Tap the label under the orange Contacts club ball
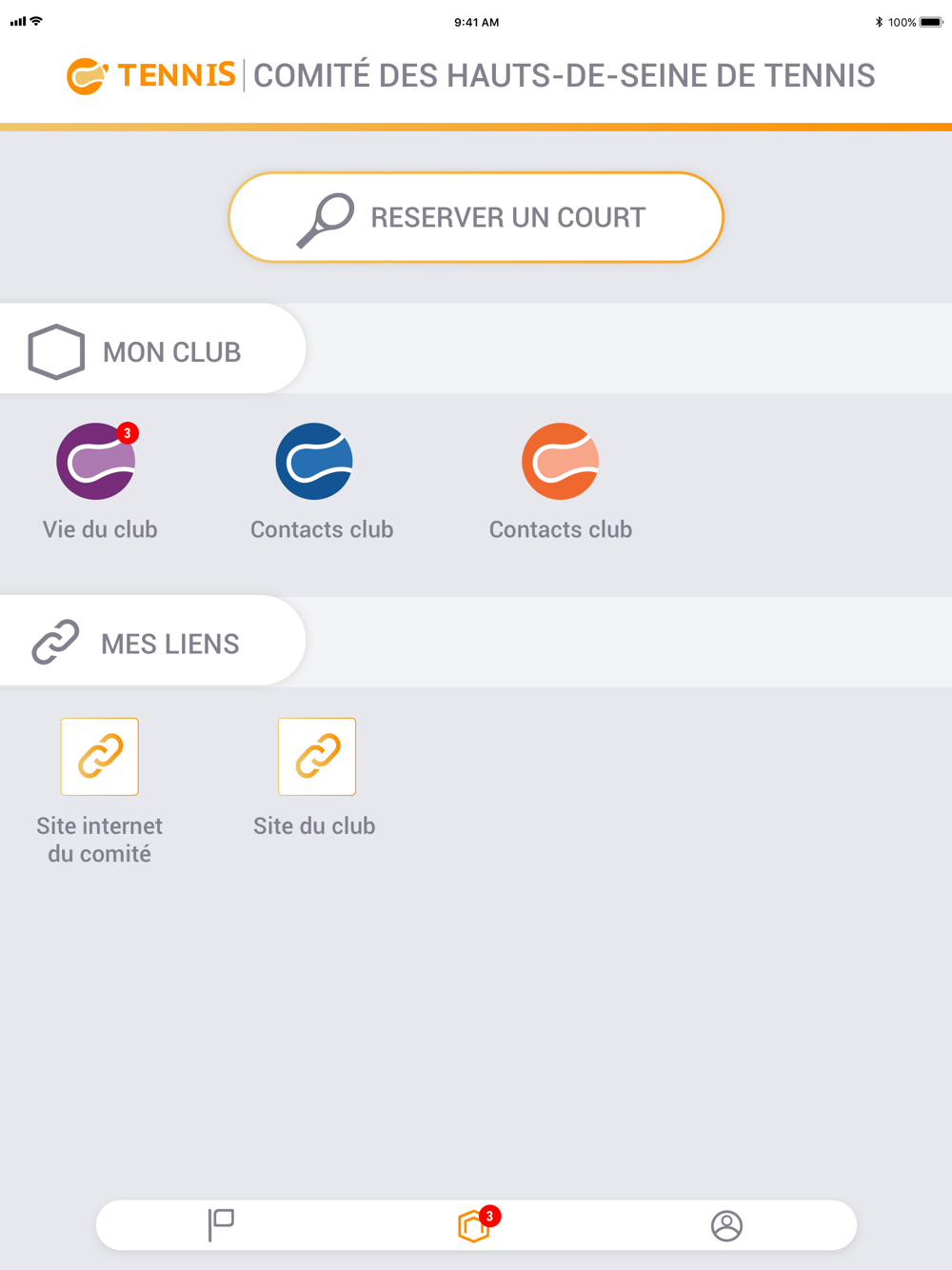The image size is (952, 1270). tap(561, 529)
